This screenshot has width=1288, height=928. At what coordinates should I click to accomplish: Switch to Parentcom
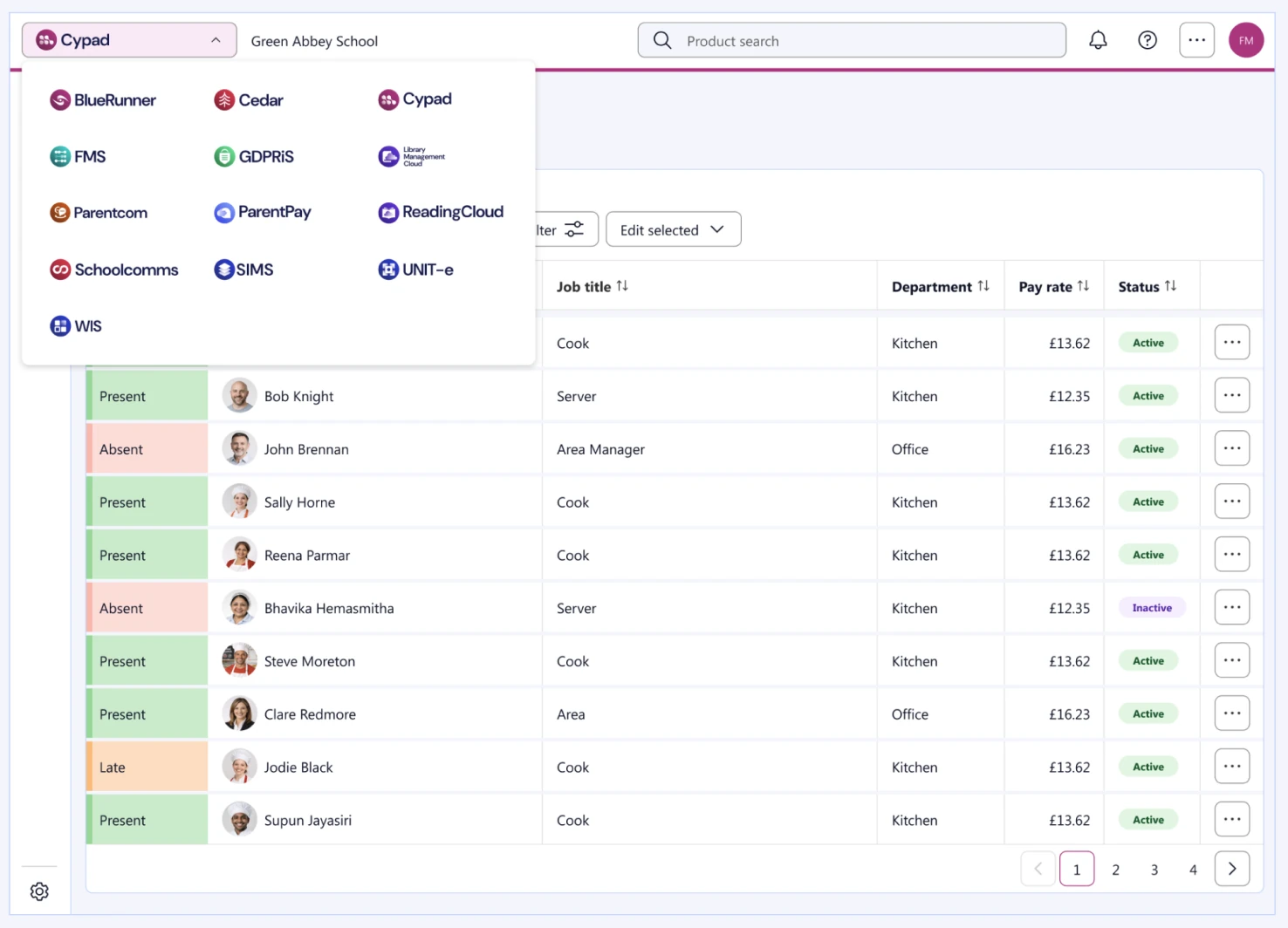pos(99,213)
